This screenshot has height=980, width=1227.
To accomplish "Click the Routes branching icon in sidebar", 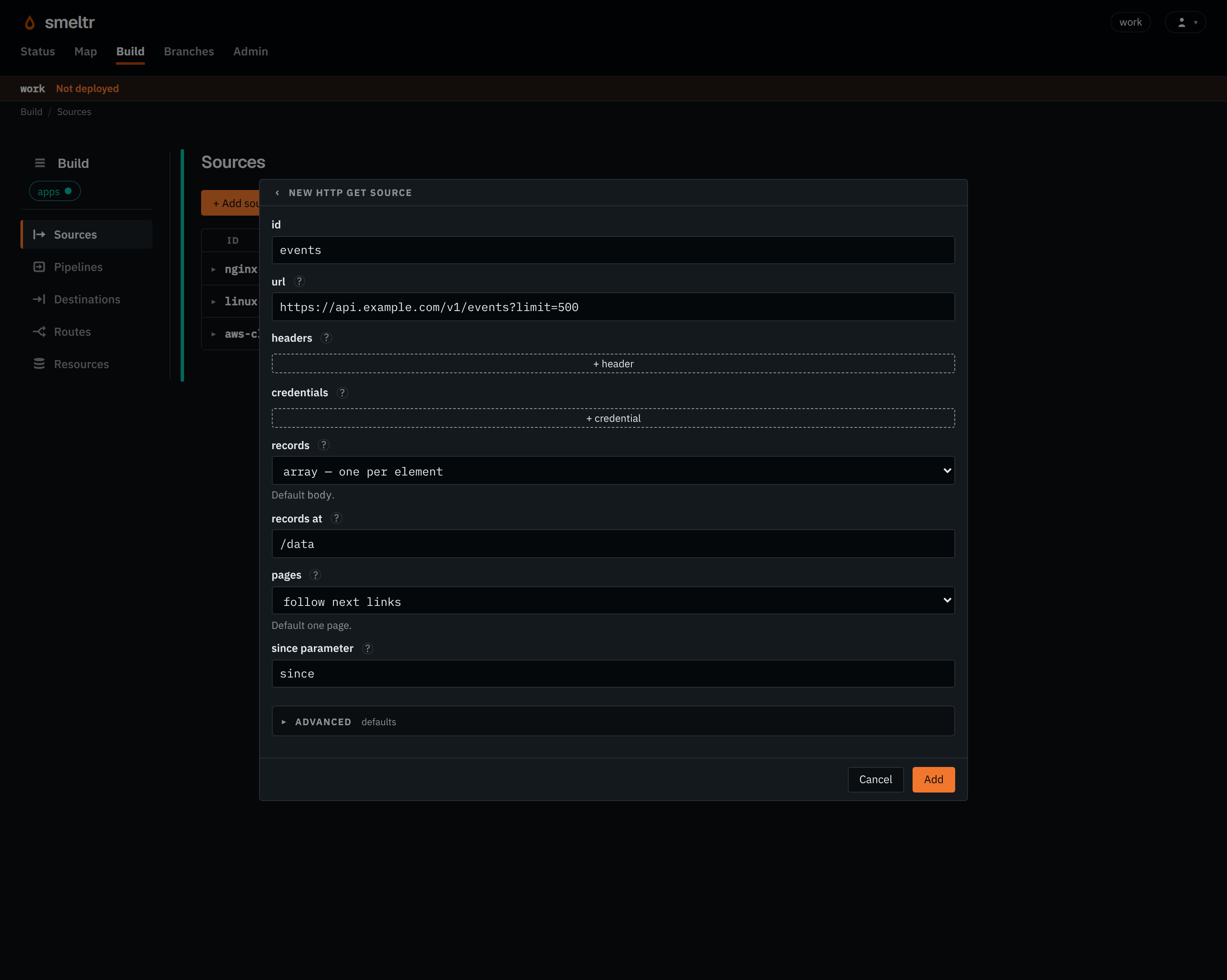I will click(39, 332).
